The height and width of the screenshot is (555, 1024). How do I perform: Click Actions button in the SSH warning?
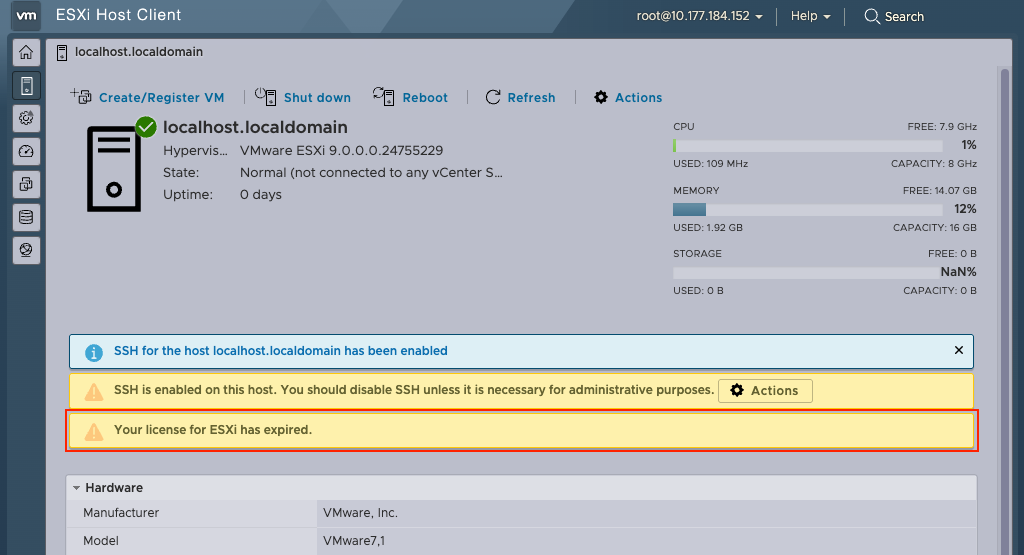pyautogui.click(x=765, y=390)
